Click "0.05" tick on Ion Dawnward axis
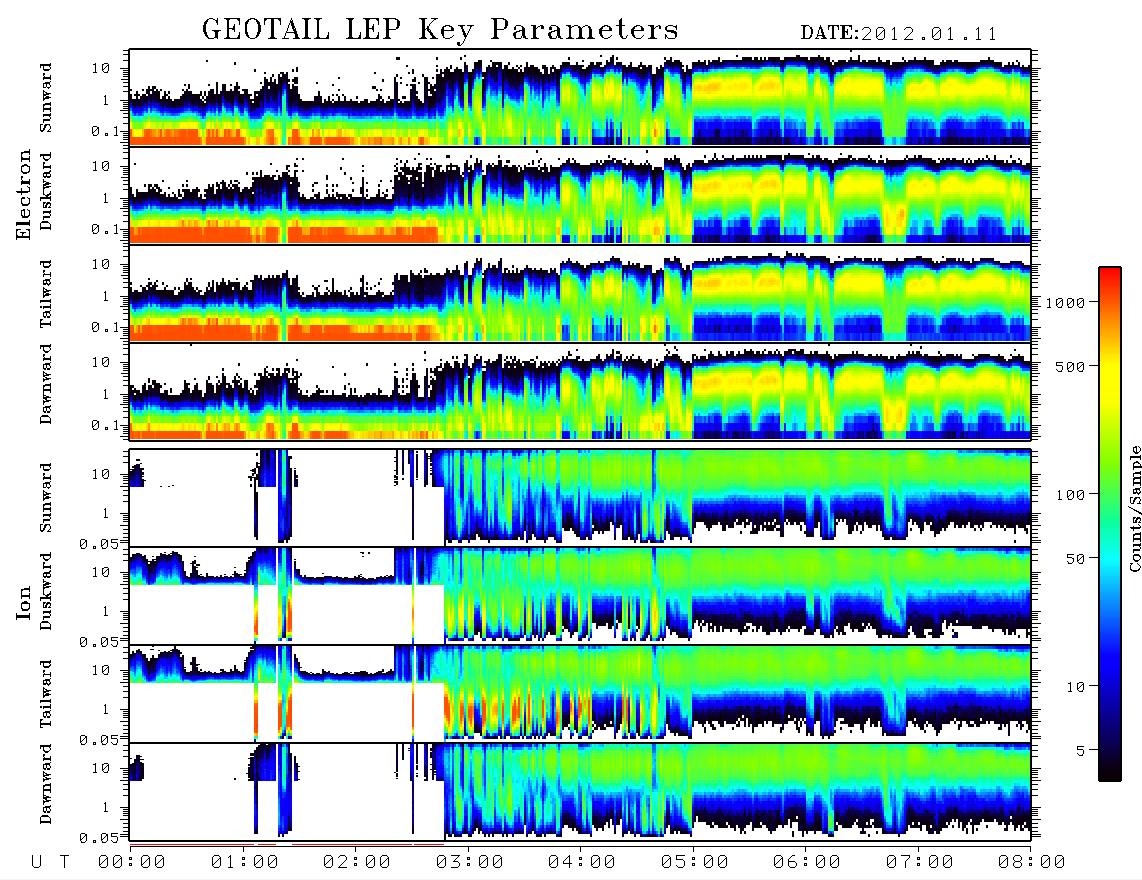1142x880 pixels. coord(99,838)
